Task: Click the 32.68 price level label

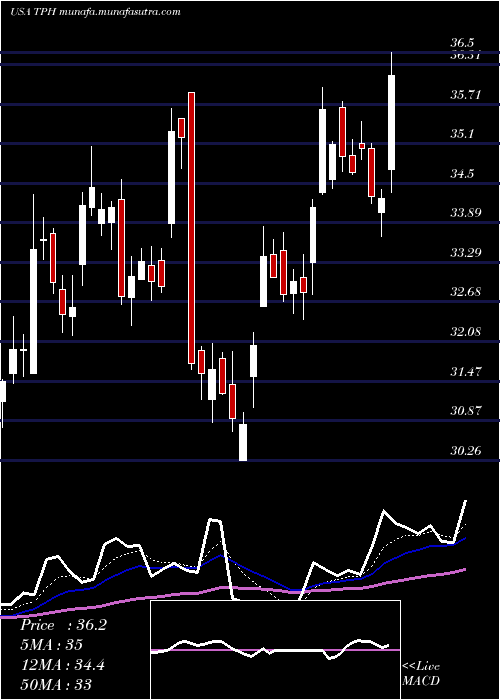Action: click(x=465, y=292)
